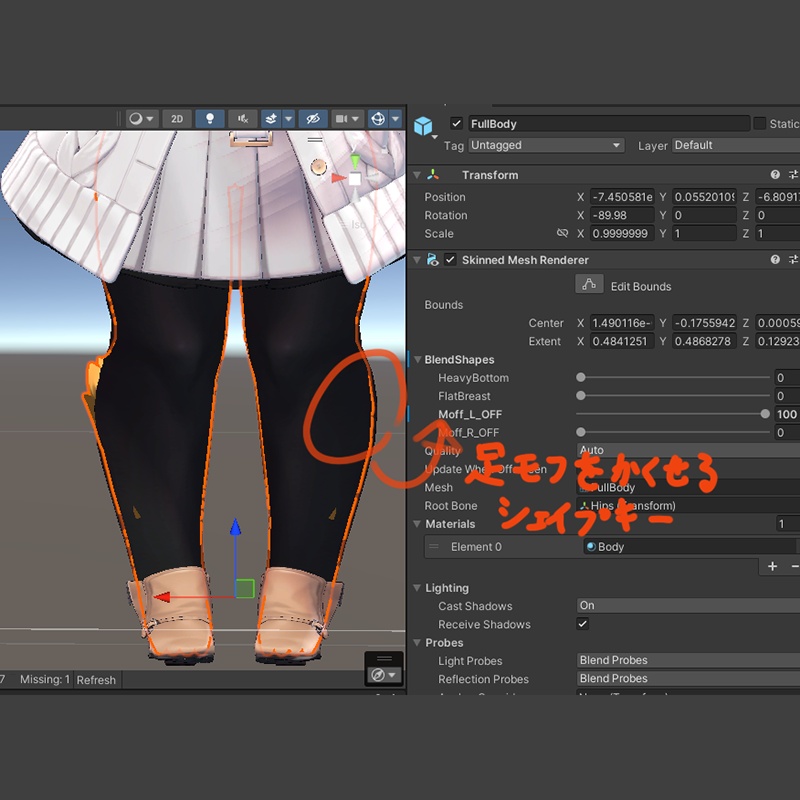The width and height of the screenshot is (800, 800).
Task: Open Skinned Mesh Renderer help icon
Action: [x=775, y=260]
